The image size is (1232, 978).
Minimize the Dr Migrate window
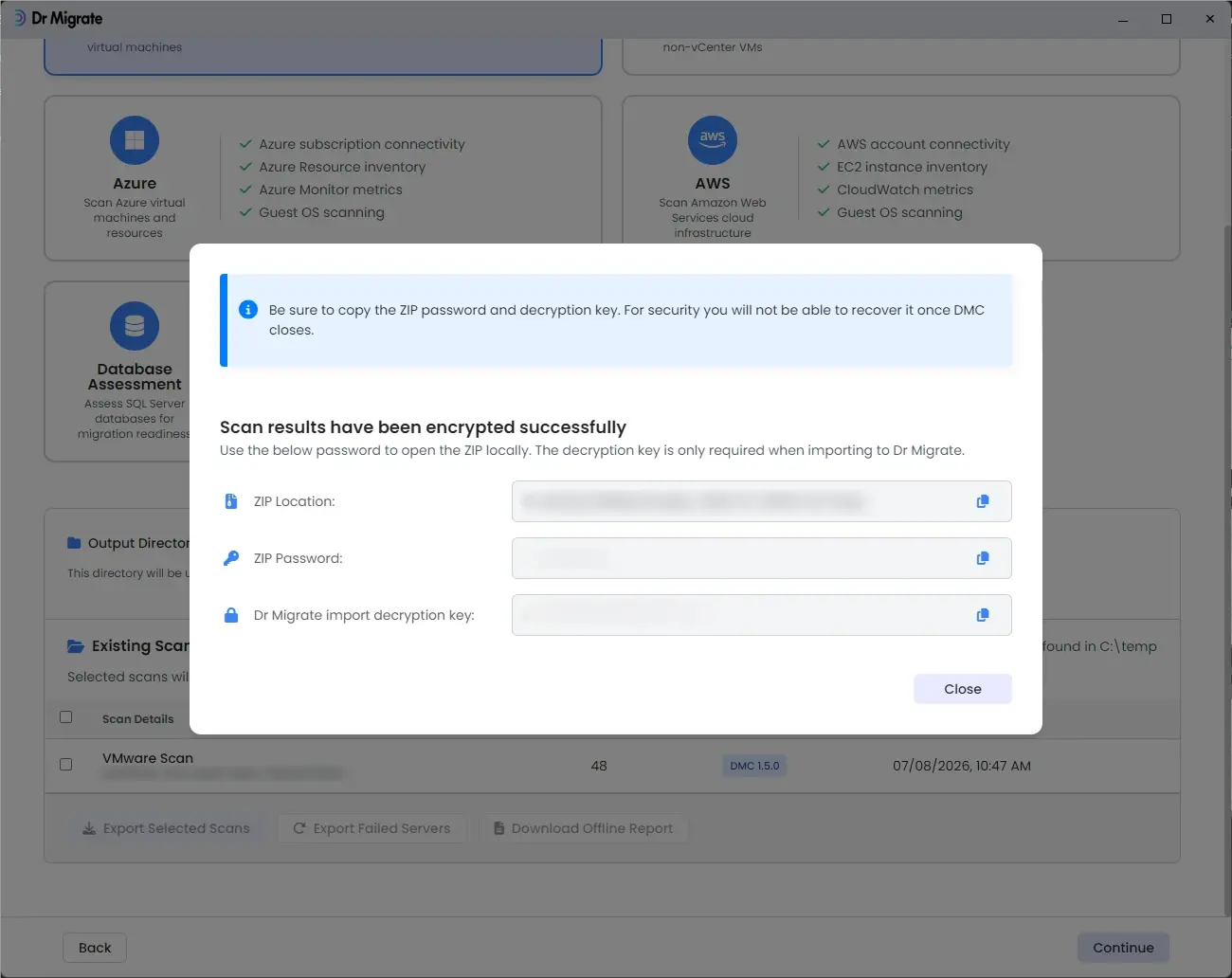(x=1123, y=19)
